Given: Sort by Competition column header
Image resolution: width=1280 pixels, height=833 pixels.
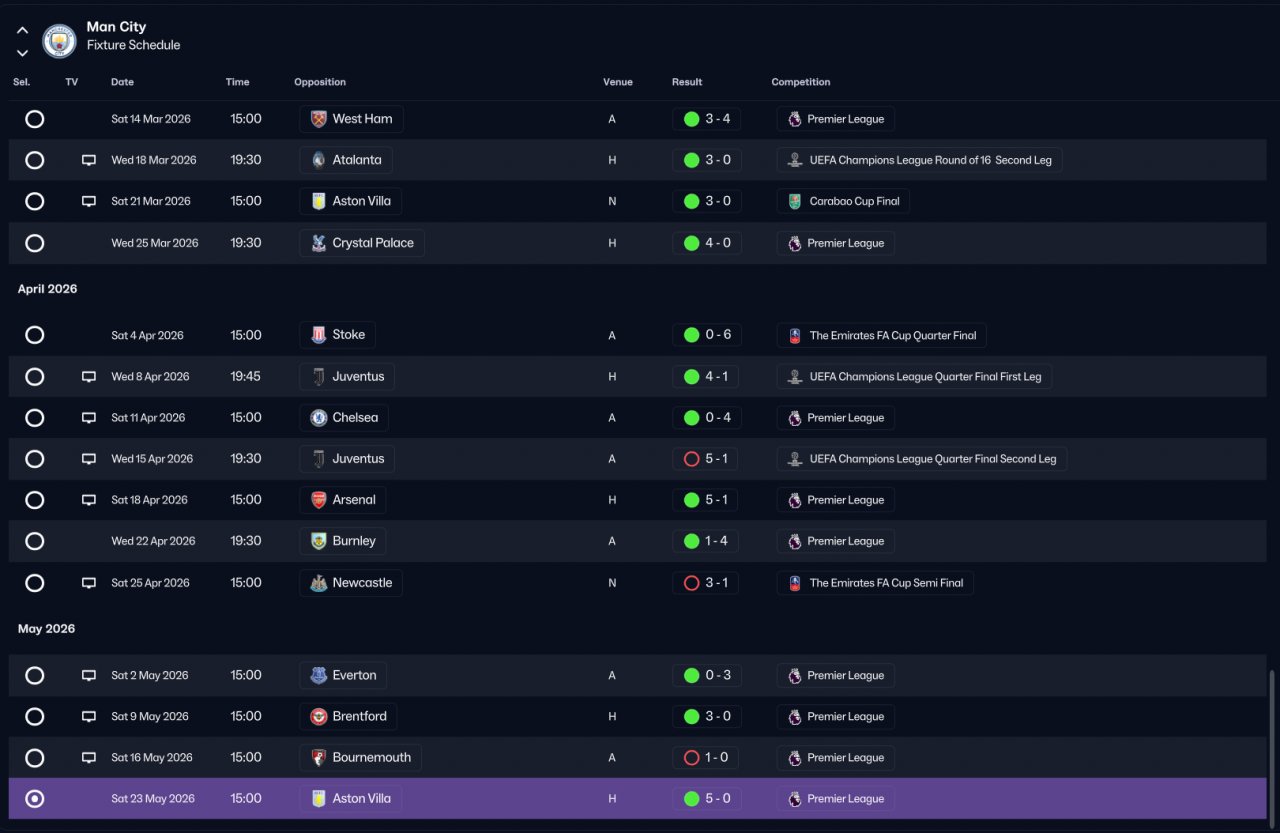Looking at the screenshot, I should point(801,82).
